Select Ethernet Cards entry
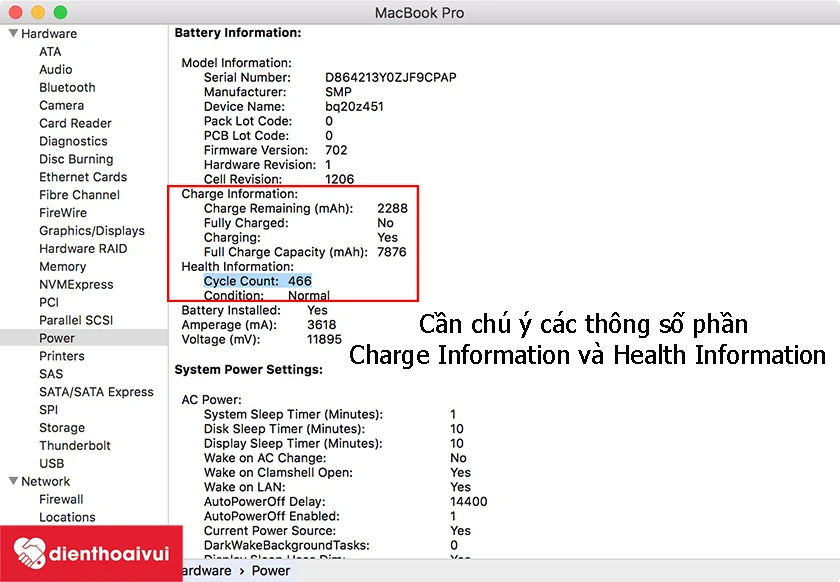840x582 pixels. pyautogui.click(x=83, y=177)
